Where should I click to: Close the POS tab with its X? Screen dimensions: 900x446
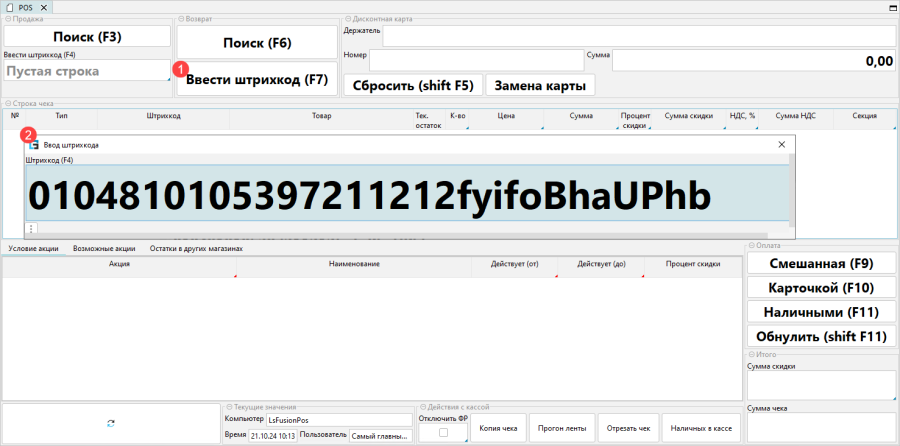click(44, 7)
